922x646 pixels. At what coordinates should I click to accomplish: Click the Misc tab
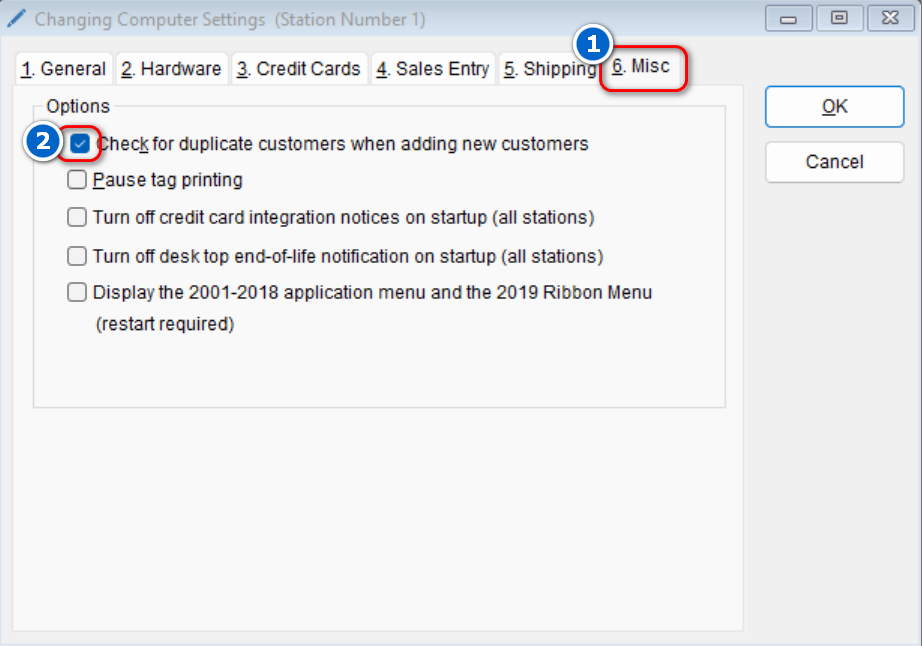point(643,68)
